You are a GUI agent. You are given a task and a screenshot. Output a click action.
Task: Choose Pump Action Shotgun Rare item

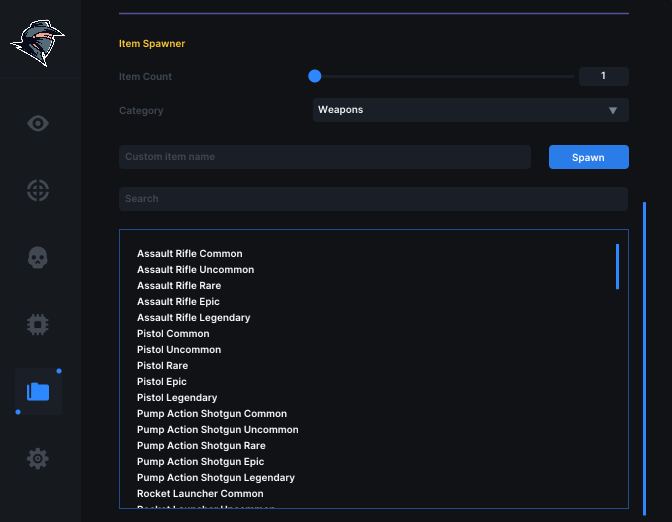(x=201, y=446)
